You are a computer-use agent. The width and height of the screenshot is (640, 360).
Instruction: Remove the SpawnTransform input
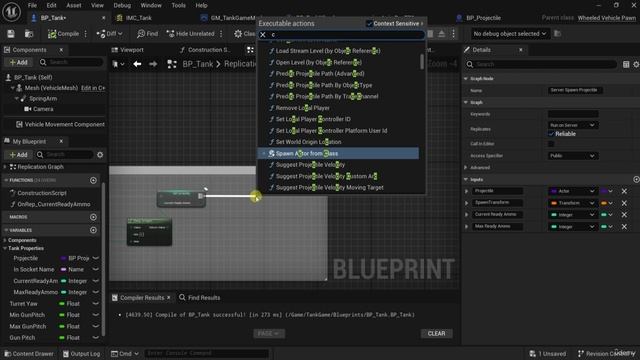[x=624, y=203]
